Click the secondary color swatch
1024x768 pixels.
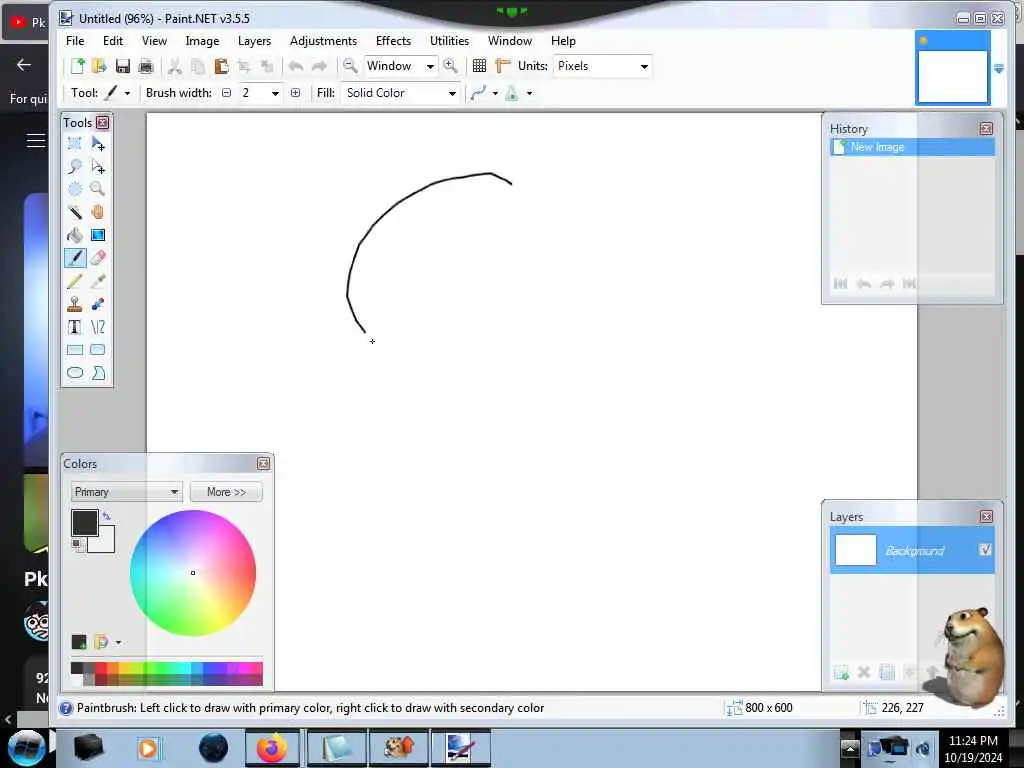point(106,544)
